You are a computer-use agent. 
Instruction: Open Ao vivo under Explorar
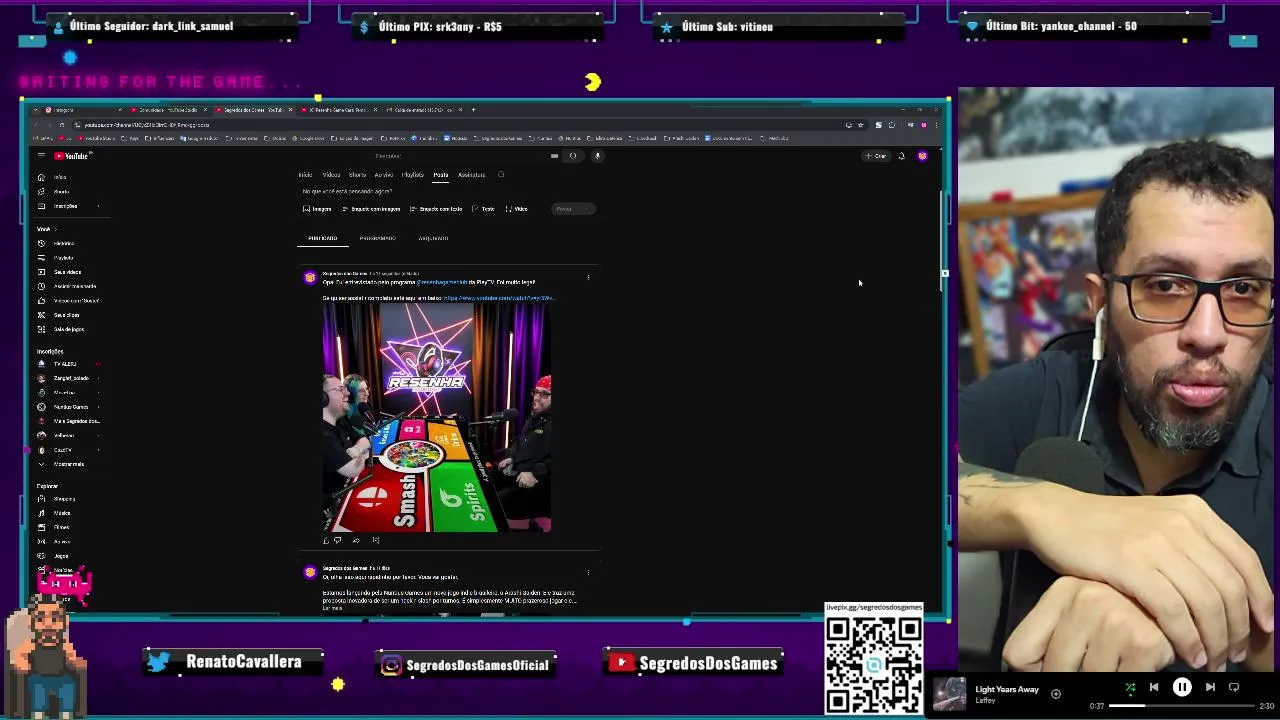point(62,542)
